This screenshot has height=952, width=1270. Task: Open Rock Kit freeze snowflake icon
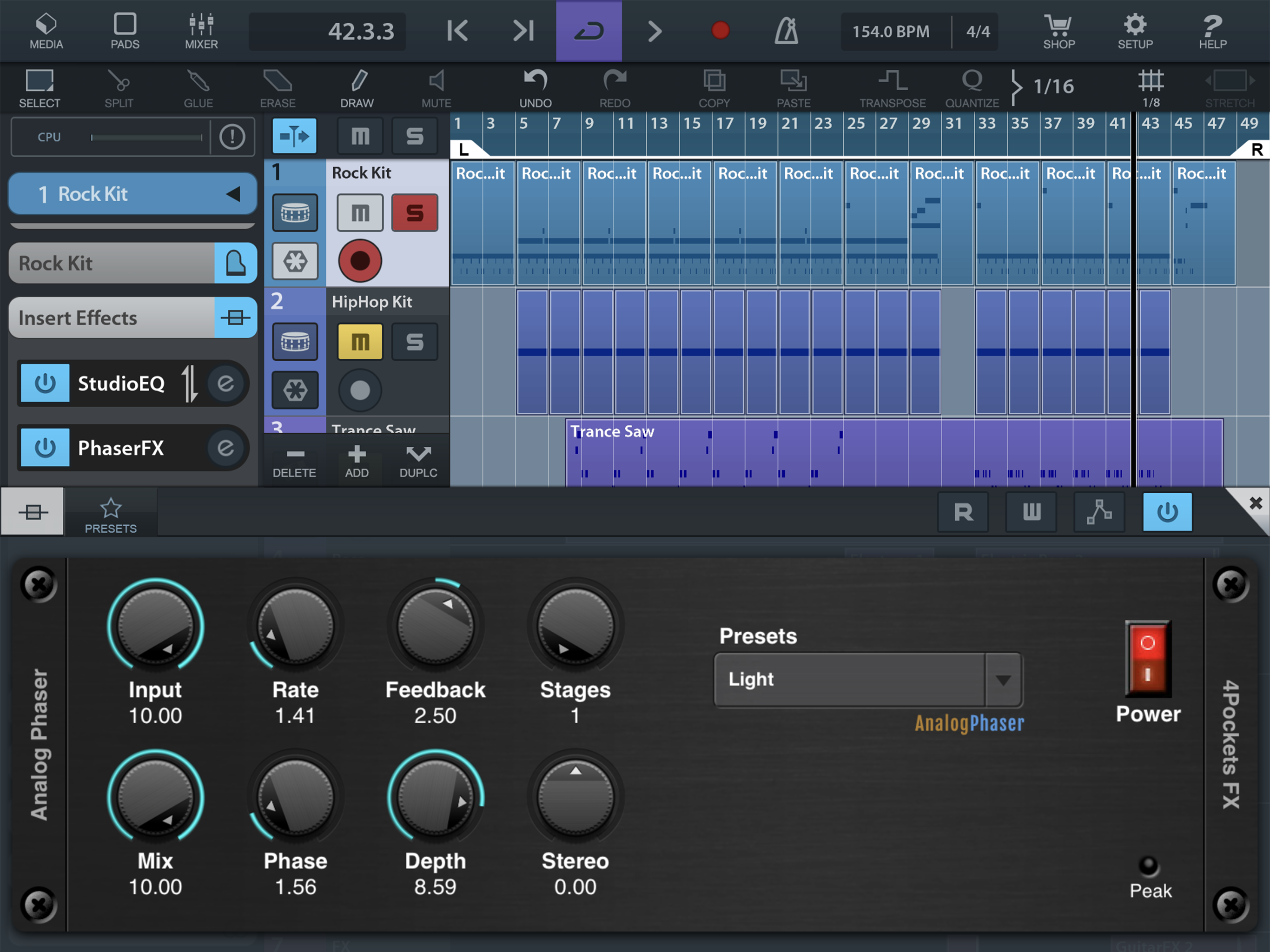[295, 261]
